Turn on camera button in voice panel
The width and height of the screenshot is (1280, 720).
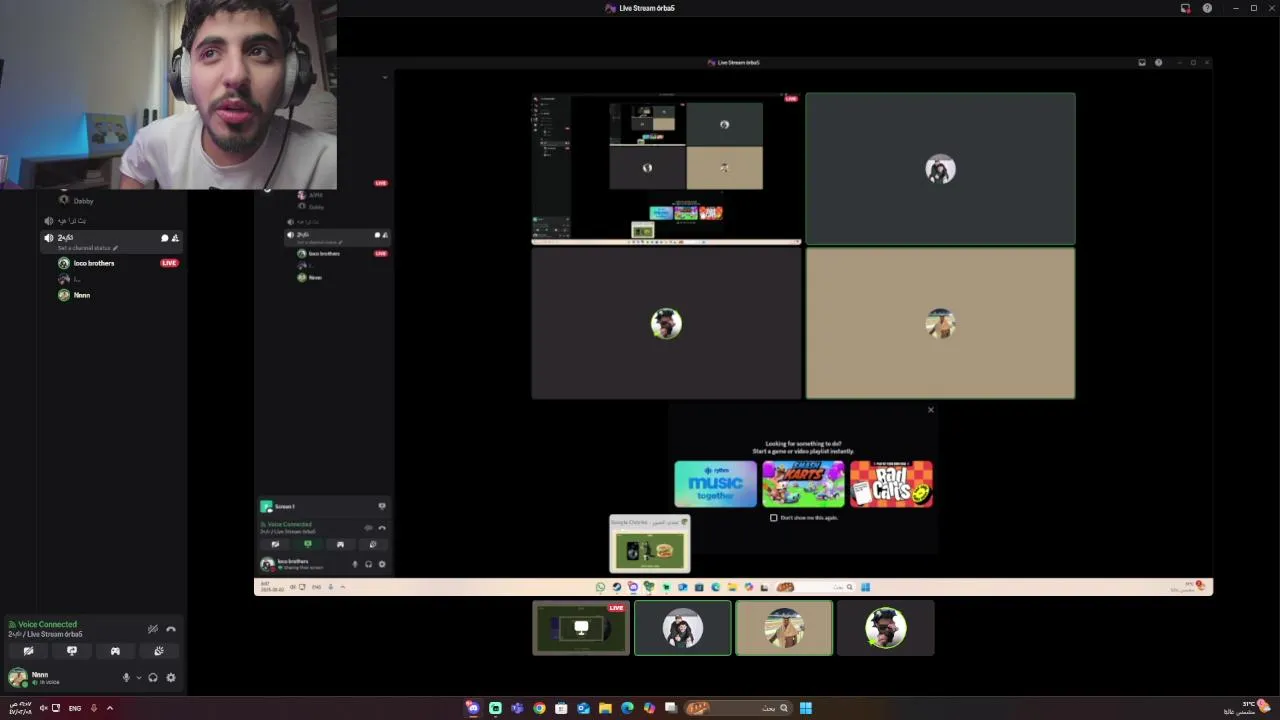click(28, 651)
